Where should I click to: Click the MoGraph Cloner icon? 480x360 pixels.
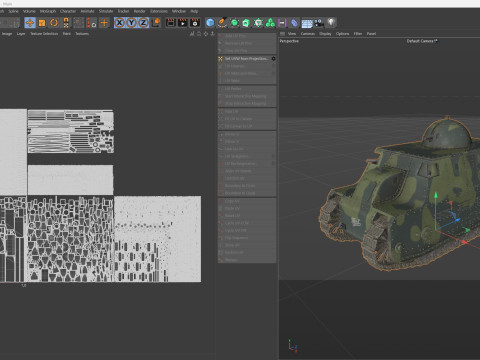pos(270,23)
